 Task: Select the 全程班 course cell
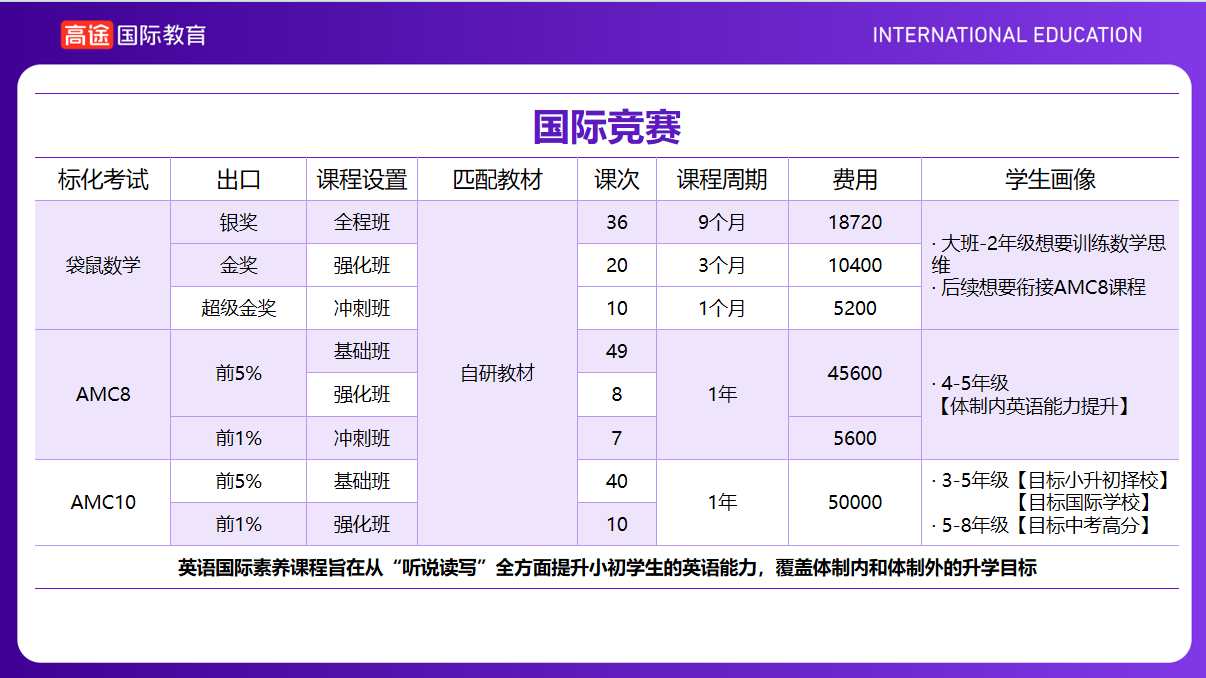pyautogui.click(x=362, y=222)
